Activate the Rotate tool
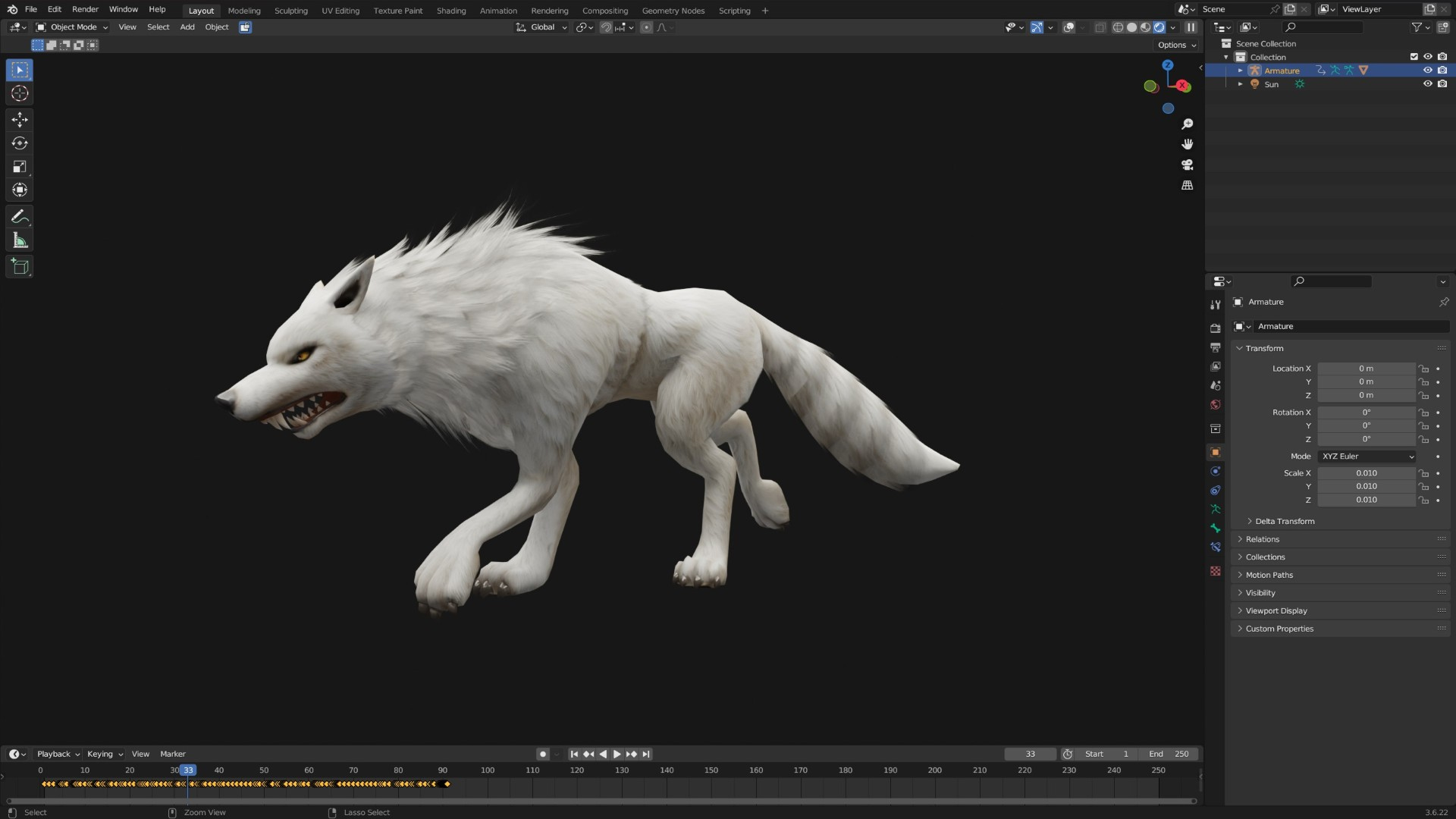1456x819 pixels. [x=20, y=143]
